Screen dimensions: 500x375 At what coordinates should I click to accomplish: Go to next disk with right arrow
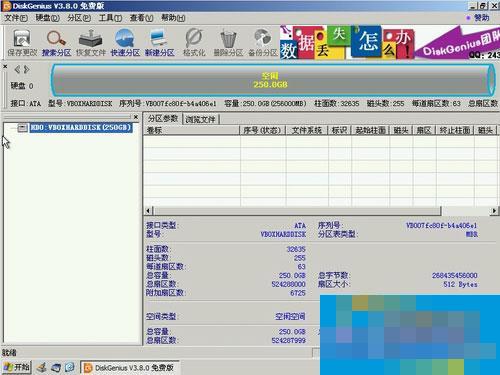[x=26, y=69]
